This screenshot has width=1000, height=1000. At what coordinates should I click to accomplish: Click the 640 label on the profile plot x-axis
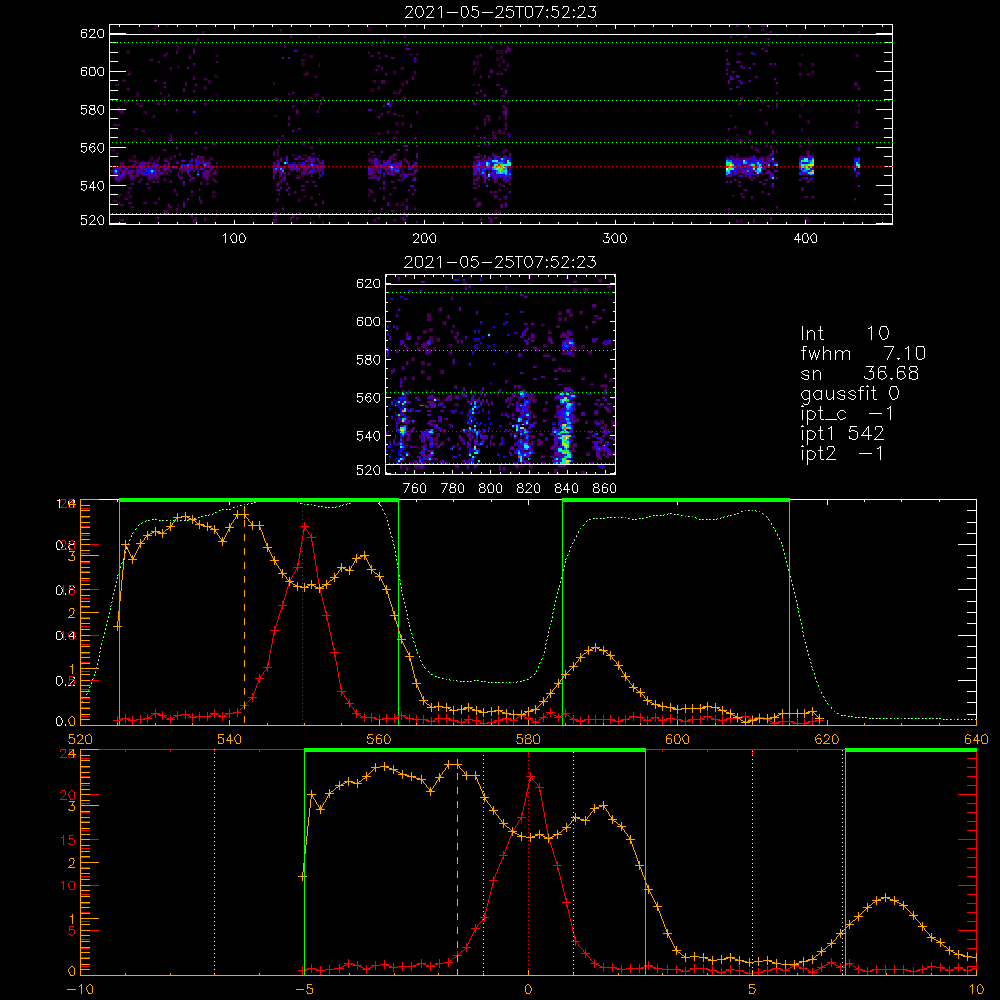coord(976,739)
